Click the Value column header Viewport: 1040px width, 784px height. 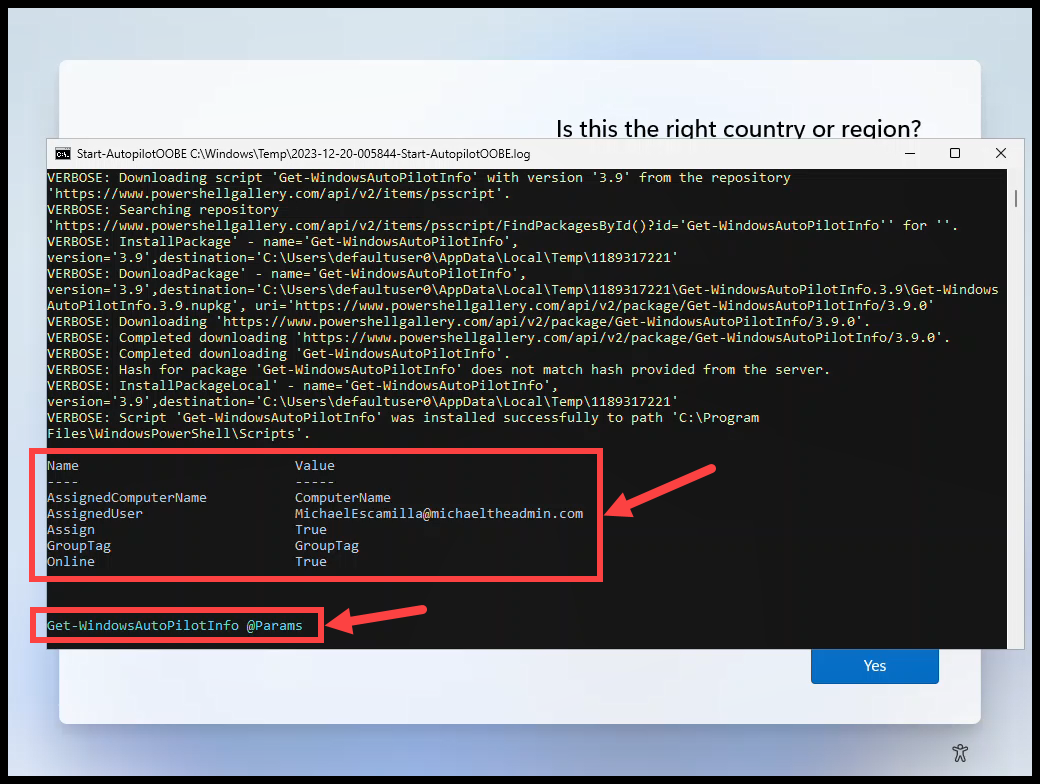click(314, 466)
